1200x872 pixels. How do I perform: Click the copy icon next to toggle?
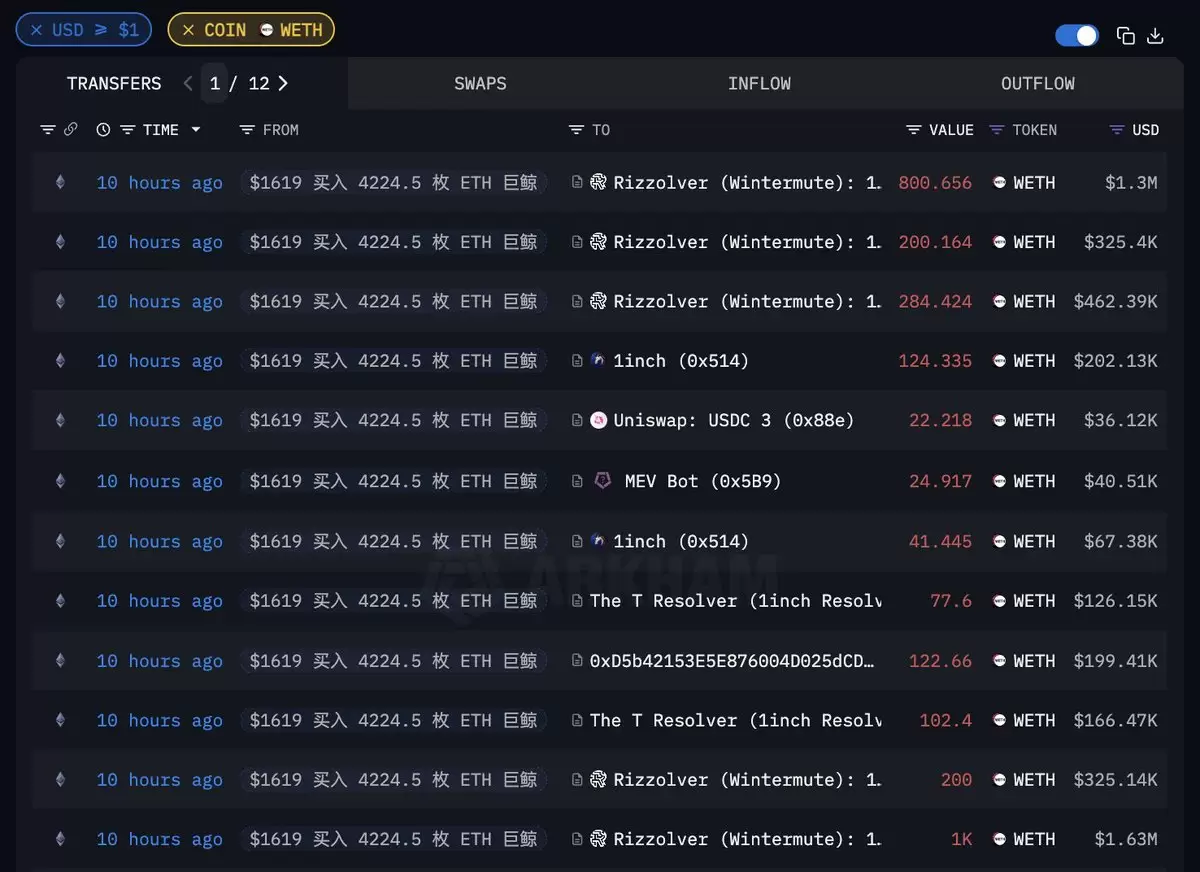[1126, 36]
